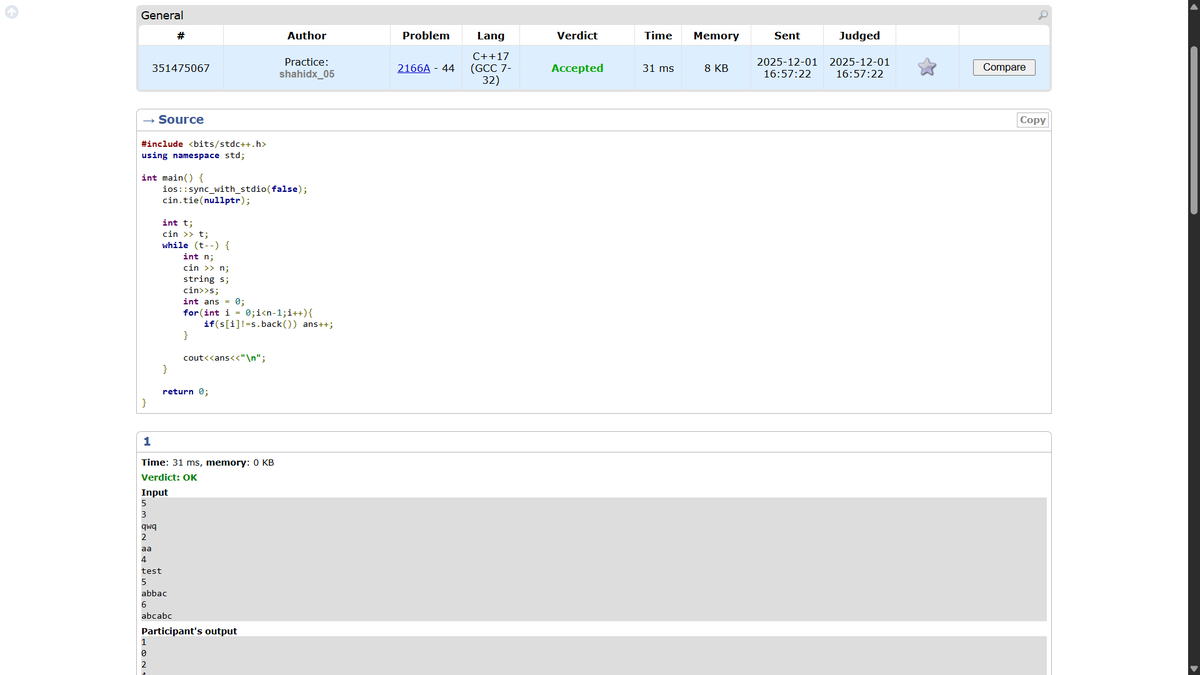The image size is (1200, 675).
Task: Click the Judged column header
Action: coord(860,35)
